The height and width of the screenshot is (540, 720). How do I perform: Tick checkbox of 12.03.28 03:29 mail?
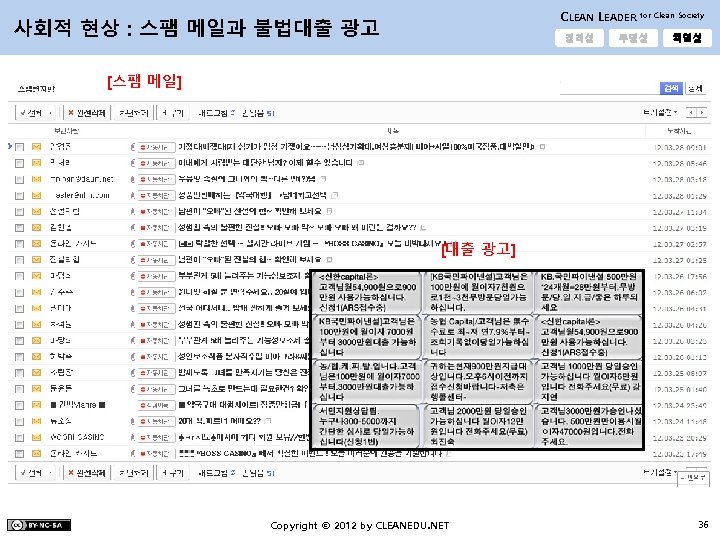tap(19, 196)
